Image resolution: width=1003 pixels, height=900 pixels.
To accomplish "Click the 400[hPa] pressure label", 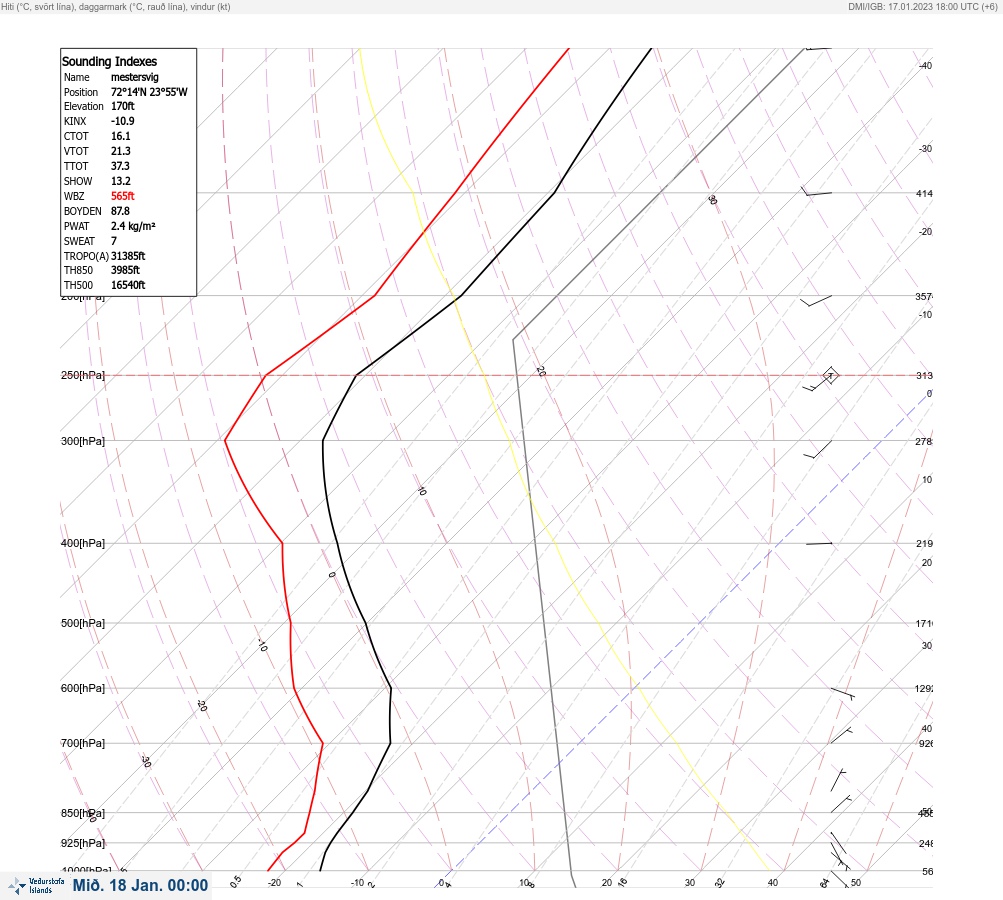I will (83, 543).
